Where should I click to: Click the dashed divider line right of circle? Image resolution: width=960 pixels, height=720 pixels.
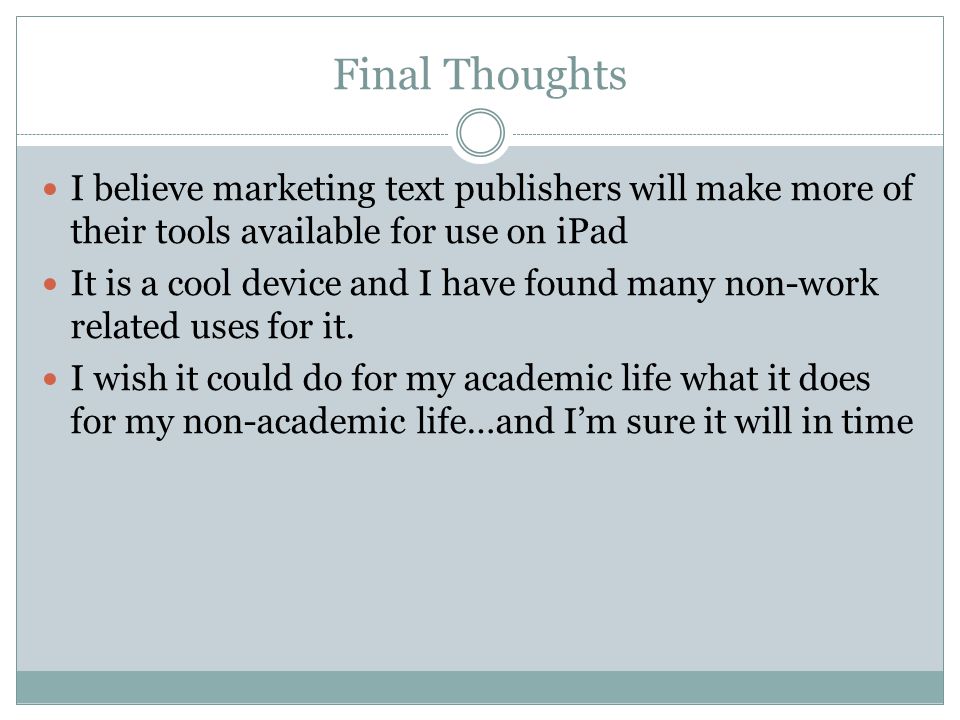[x=728, y=134]
